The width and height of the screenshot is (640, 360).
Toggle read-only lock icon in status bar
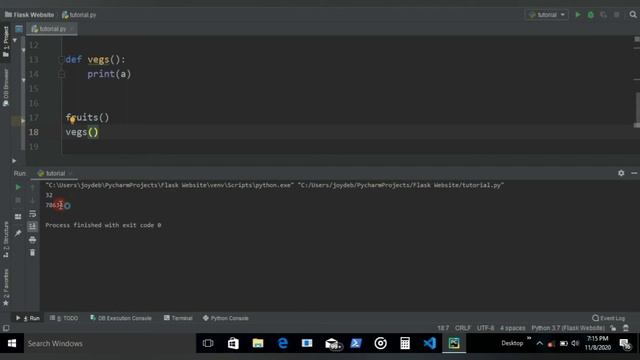click(613, 328)
